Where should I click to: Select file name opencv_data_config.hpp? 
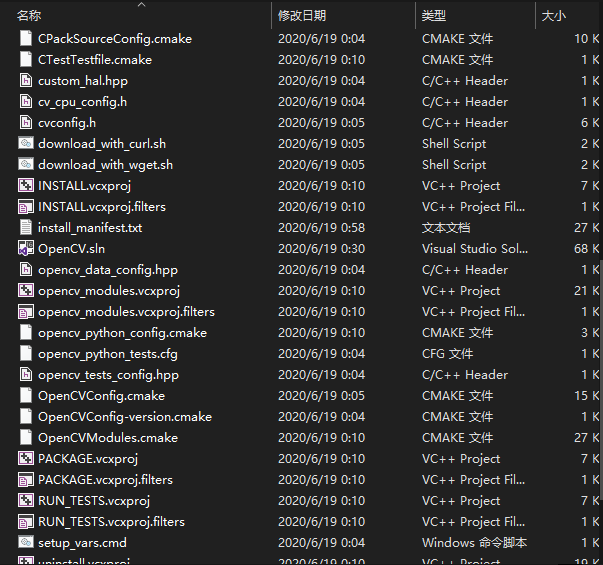[x=108, y=270]
